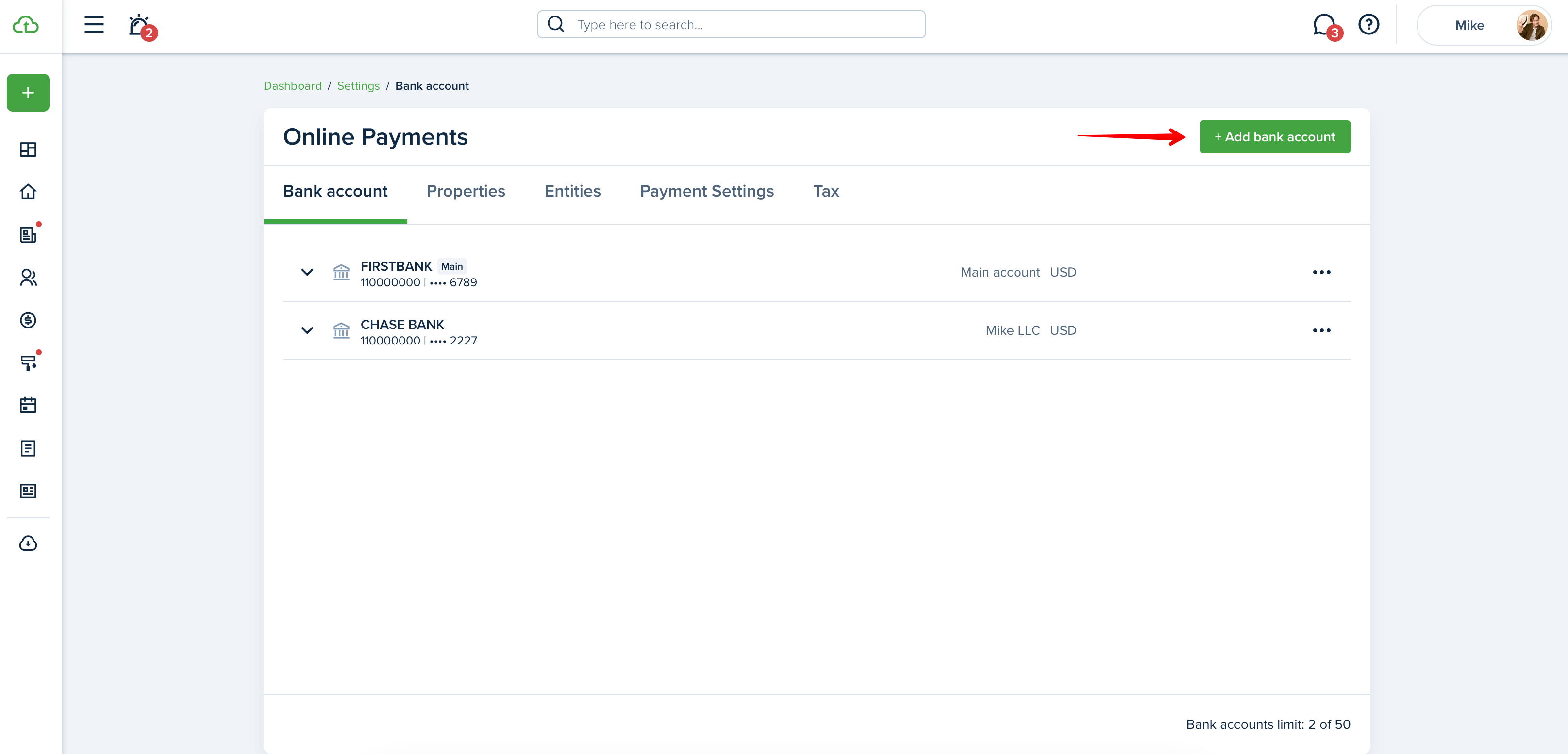Click the FIRSTBANK bank building icon

tap(341, 272)
